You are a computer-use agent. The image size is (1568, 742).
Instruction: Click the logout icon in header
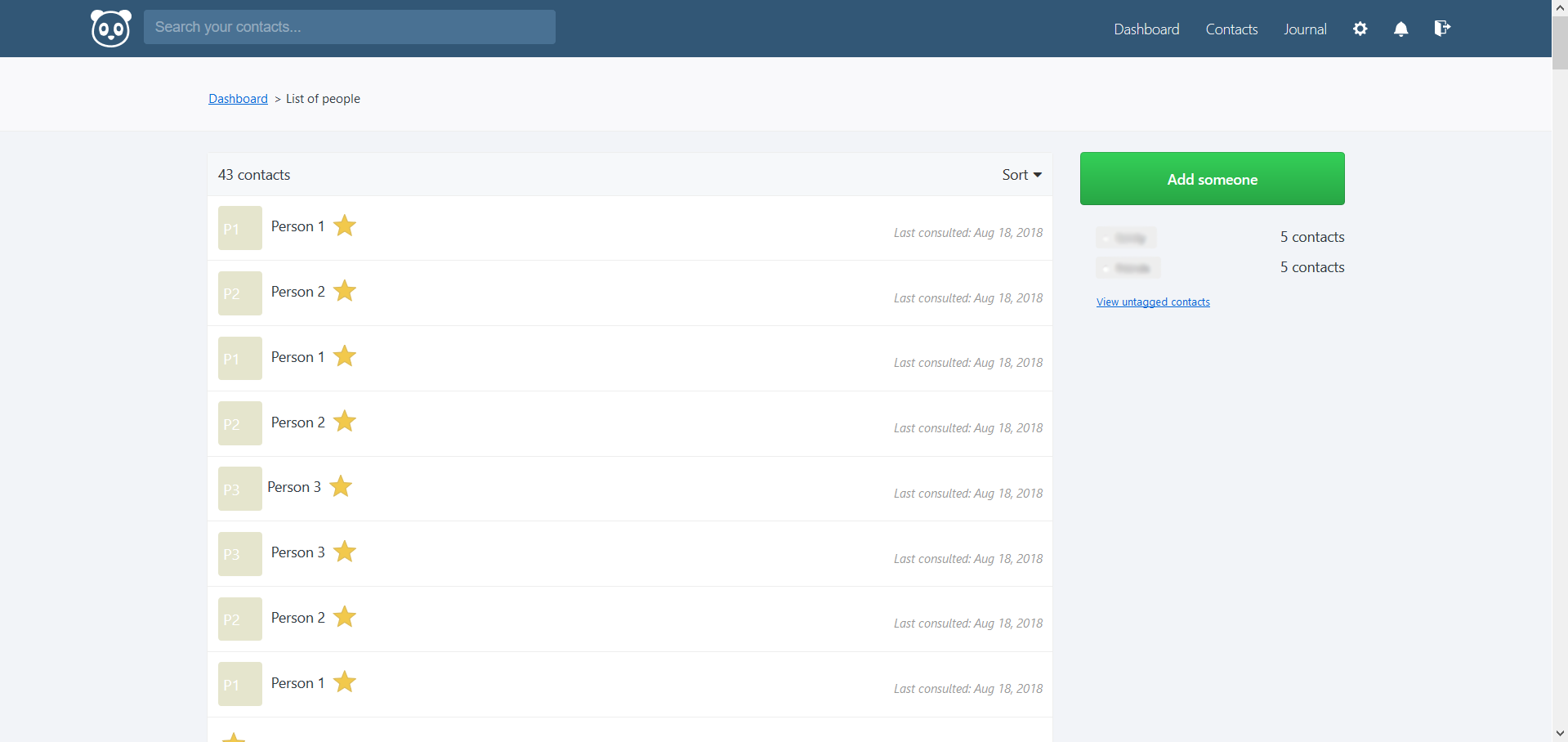pos(1442,28)
